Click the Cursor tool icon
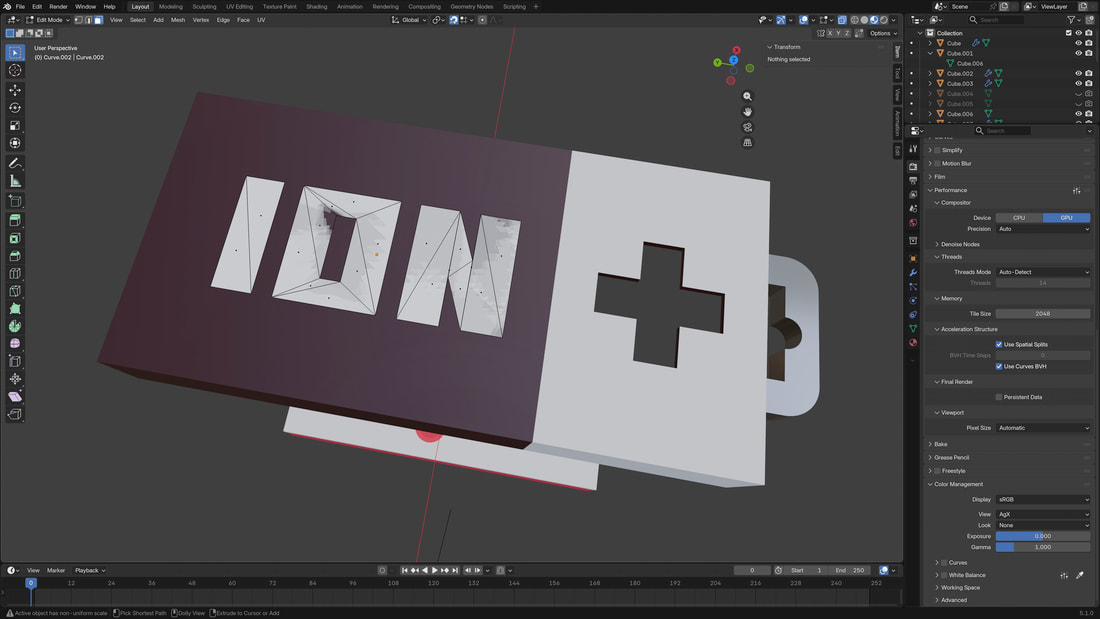The width and height of the screenshot is (1100, 619). (x=15, y=71)
